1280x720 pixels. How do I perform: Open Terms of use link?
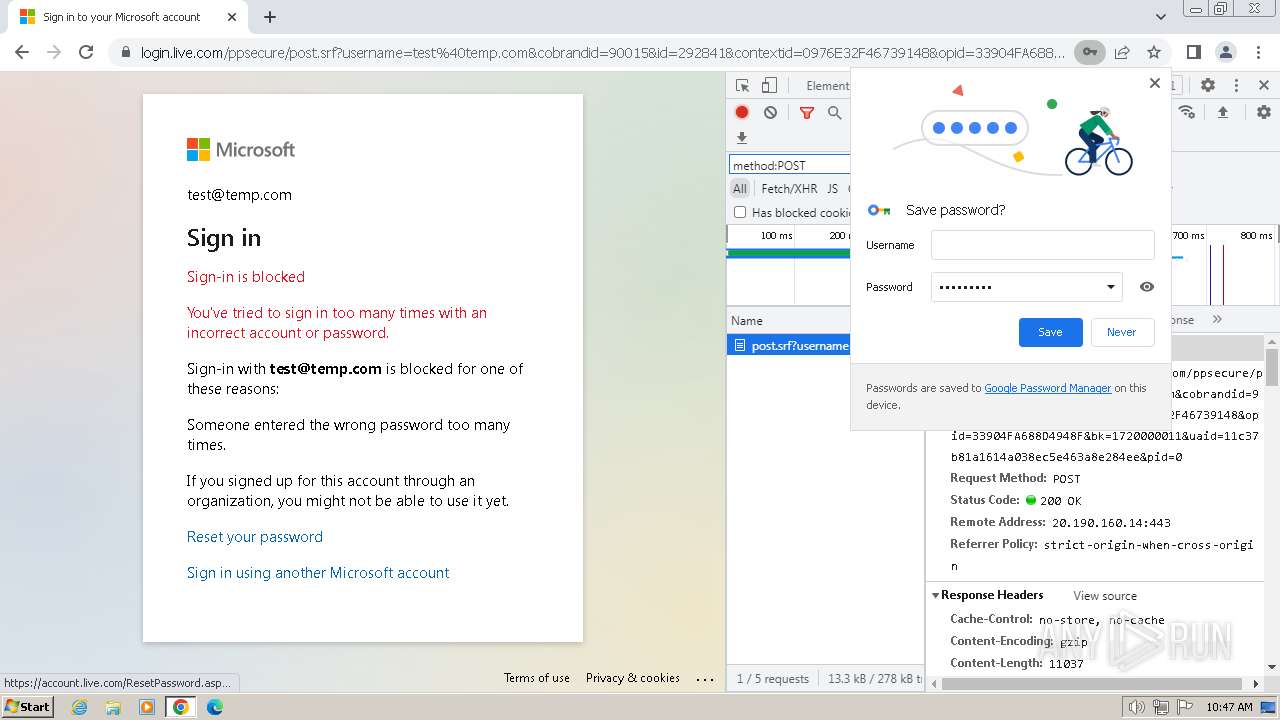[537, 678]
